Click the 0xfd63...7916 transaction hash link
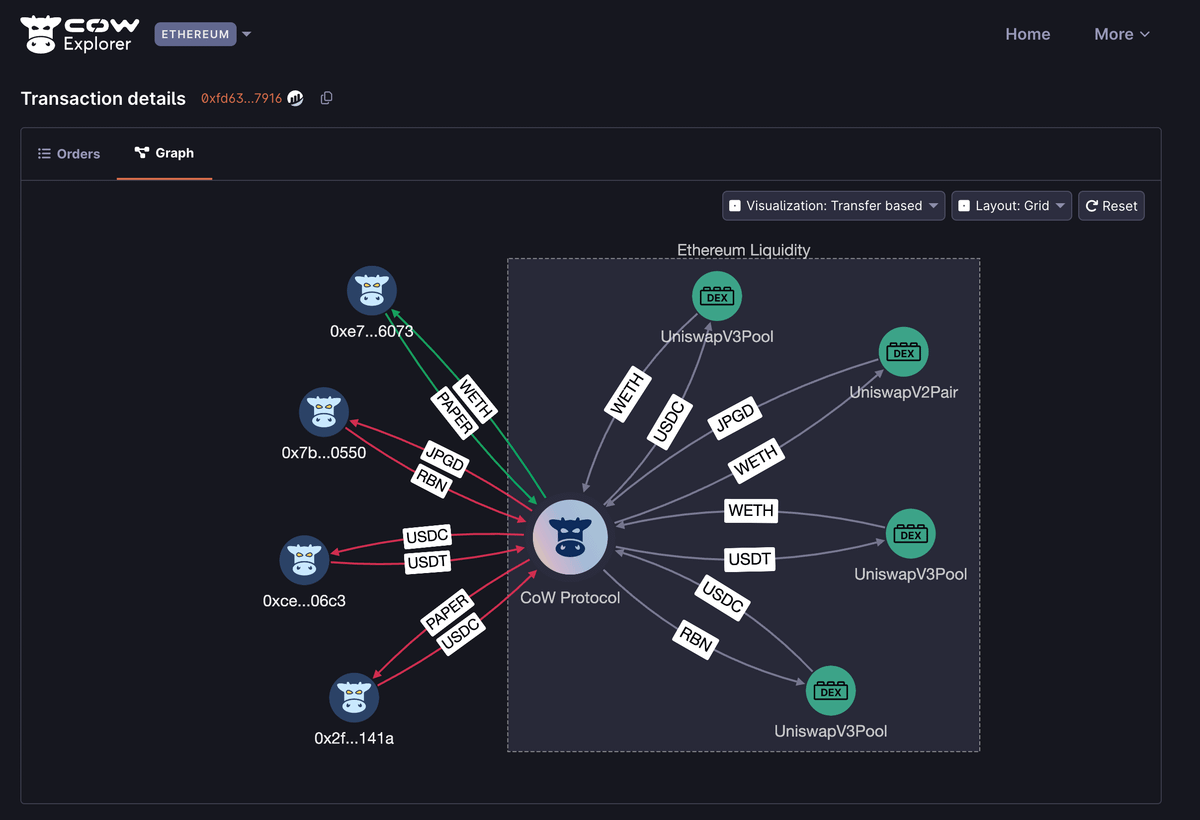The width and height of the screenshot is (1200, 820). (x=241, y=98)
